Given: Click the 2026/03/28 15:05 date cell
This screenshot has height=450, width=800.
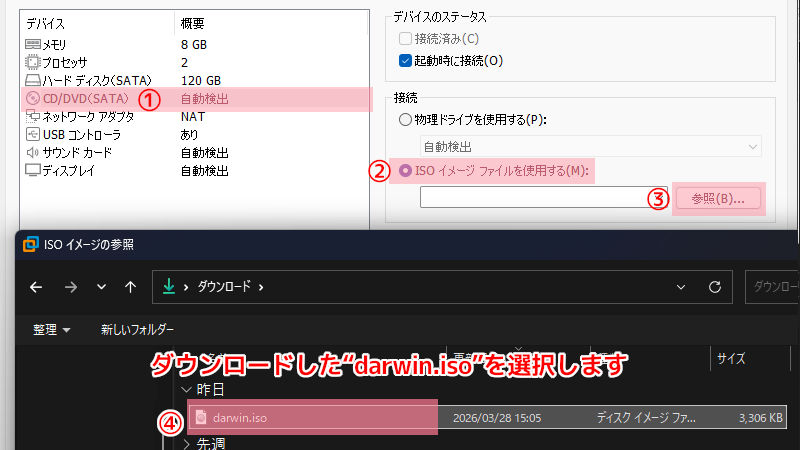Looking at the screenshot, I should (497, 418).
